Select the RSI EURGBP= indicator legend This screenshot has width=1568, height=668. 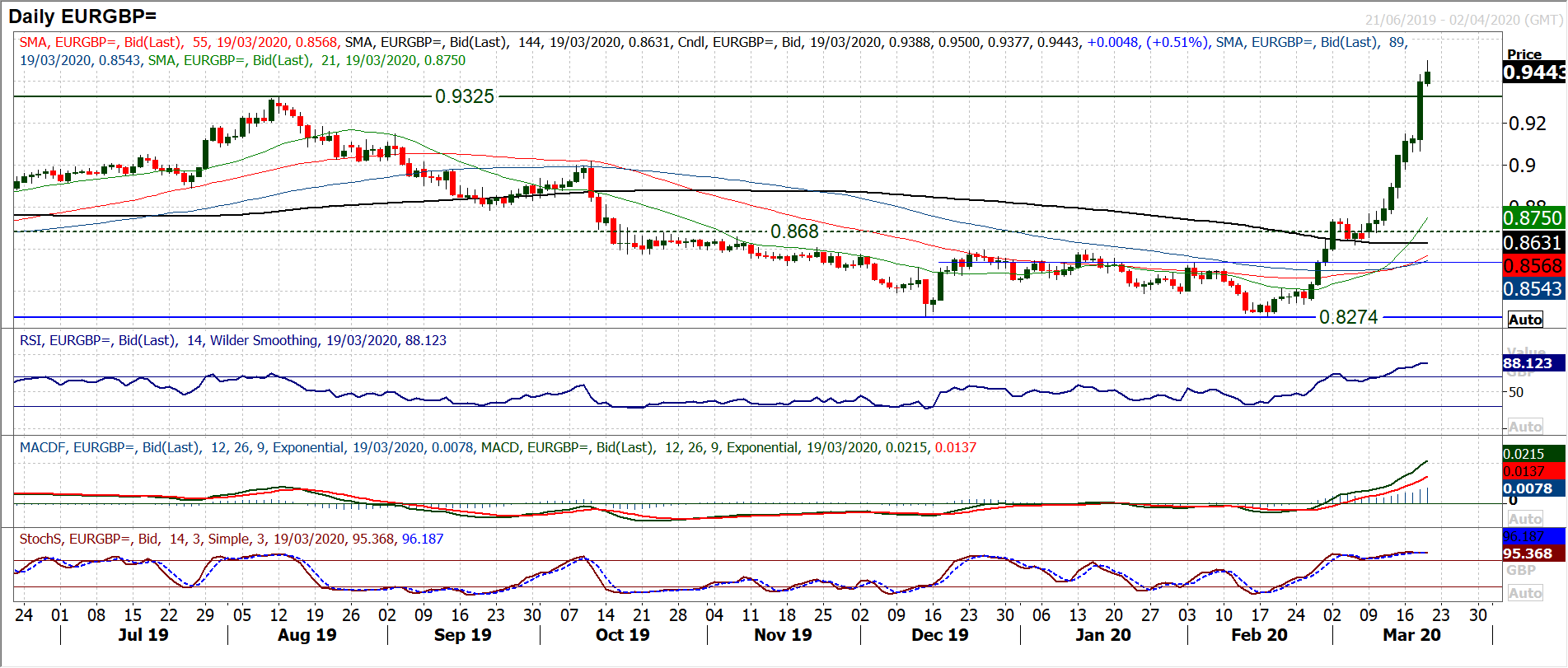232,340
